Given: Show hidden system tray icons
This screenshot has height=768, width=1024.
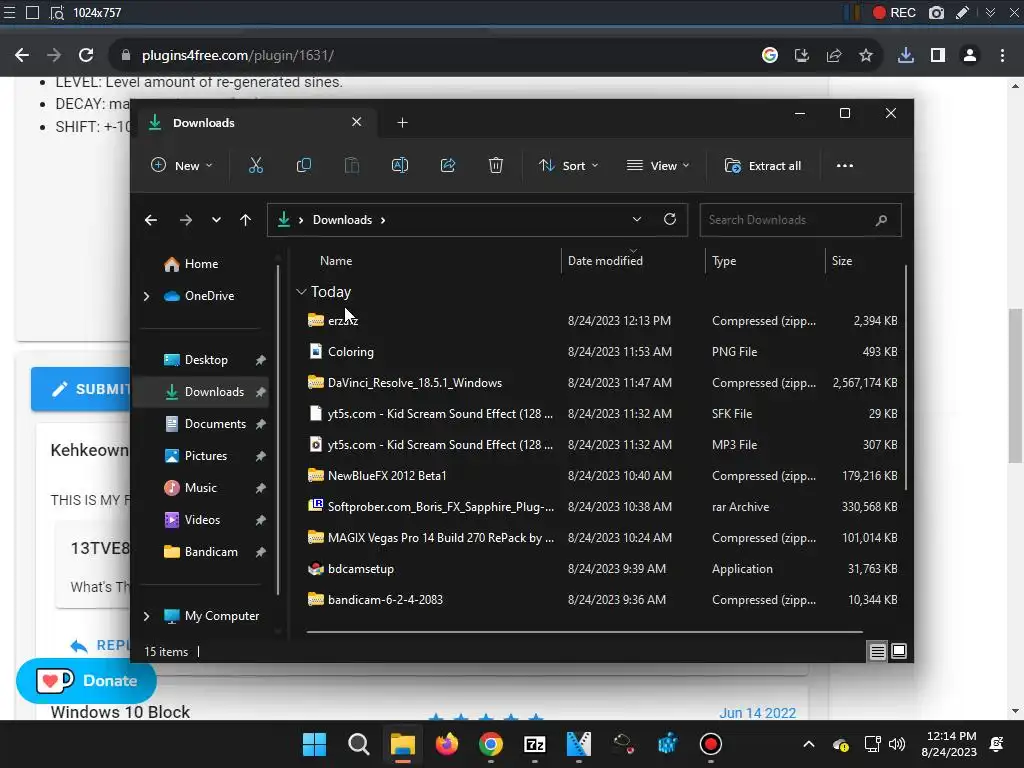Looking at the screenshot, I should click(808, 744).
